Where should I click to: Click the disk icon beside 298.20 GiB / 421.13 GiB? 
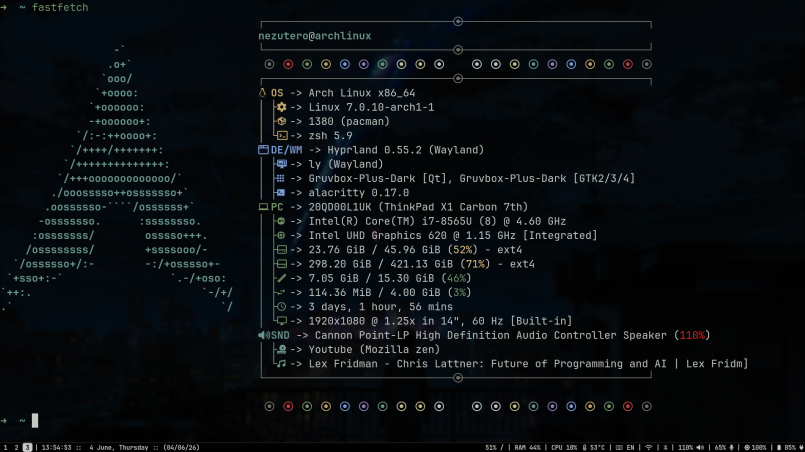click(281, 264)
